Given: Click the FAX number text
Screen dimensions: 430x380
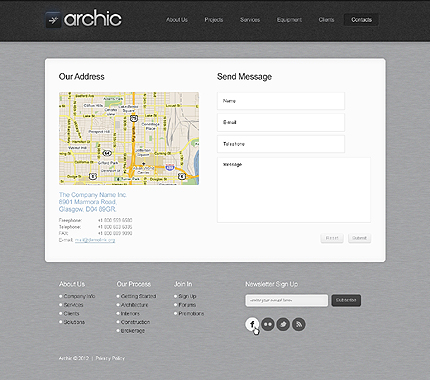Looking at the screenshot, I should [115, 233].
